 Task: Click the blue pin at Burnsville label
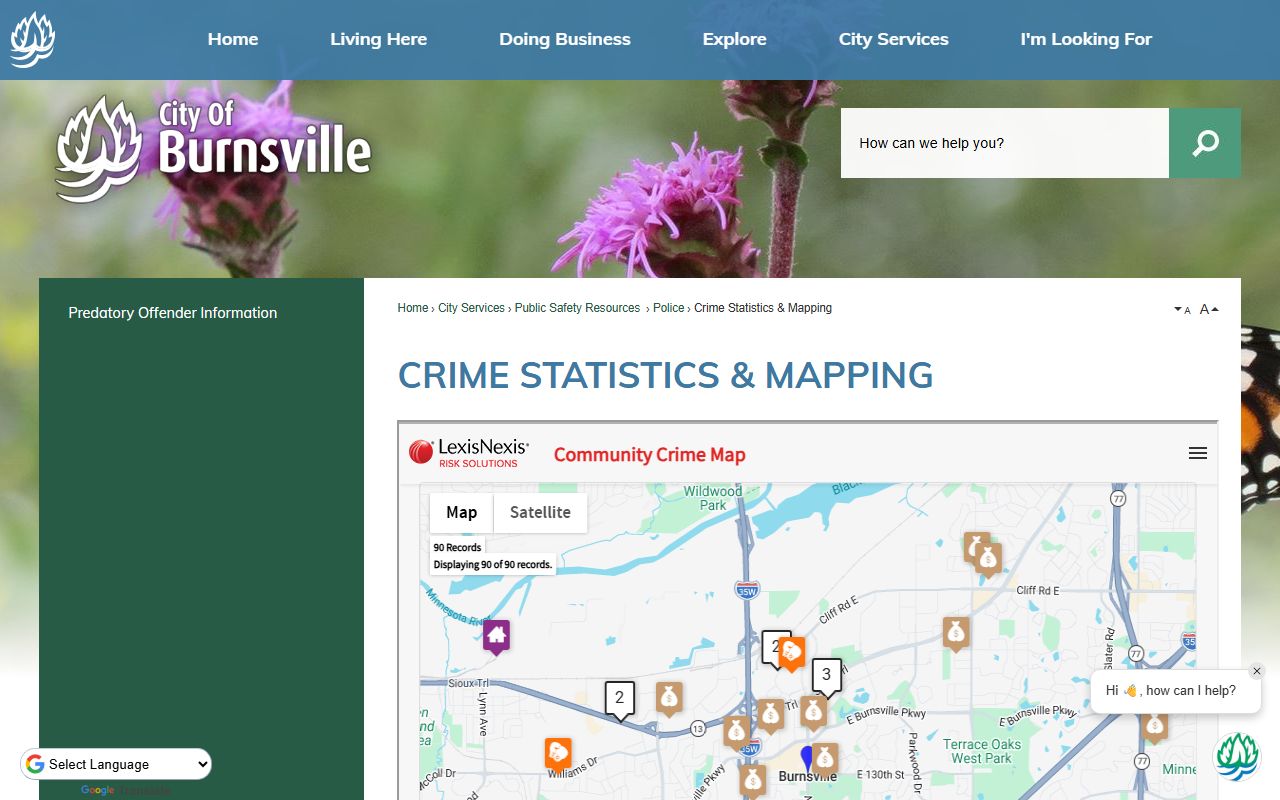pyautogui.click(x=808, y=758)
